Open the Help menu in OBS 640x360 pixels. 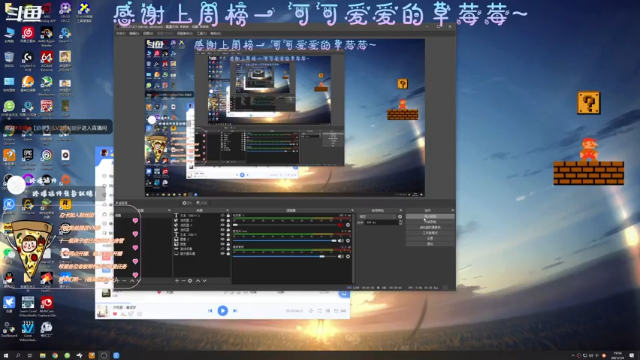coord(216,33)
